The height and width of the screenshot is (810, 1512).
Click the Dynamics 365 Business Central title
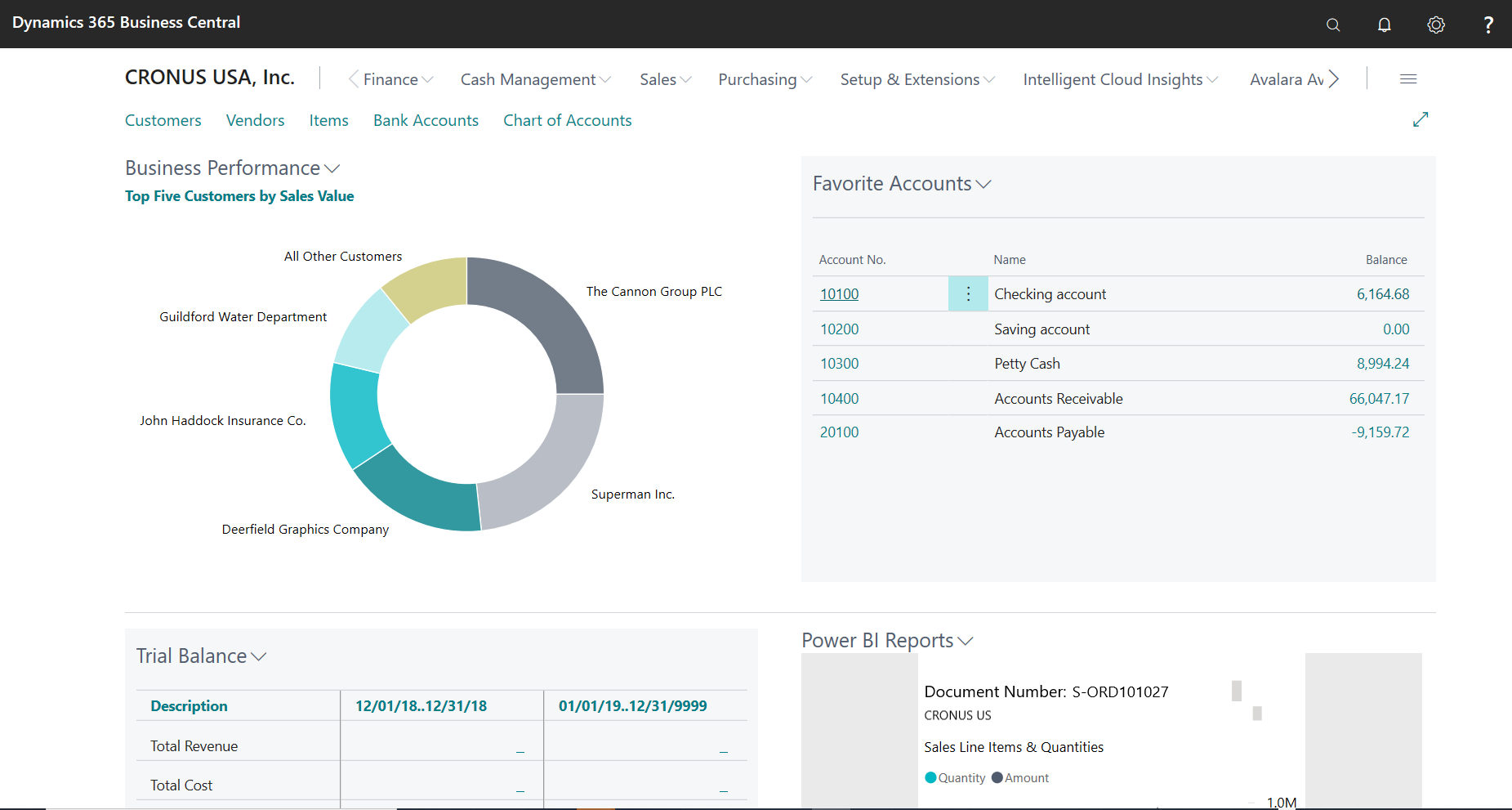tap(127, 23)
